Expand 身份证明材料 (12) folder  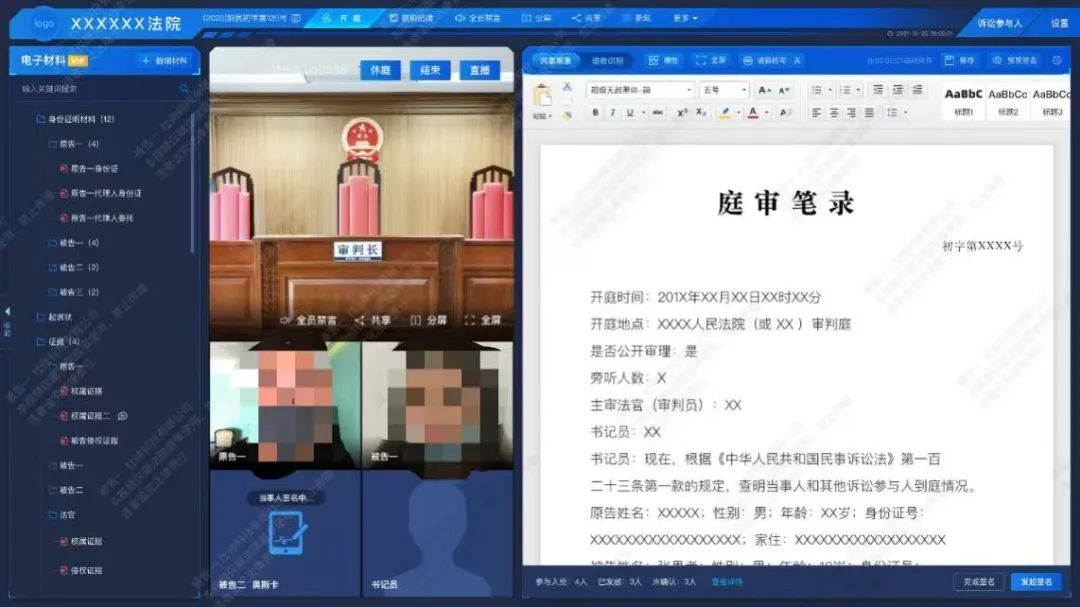pyautogui.click(x=76, y=119)
